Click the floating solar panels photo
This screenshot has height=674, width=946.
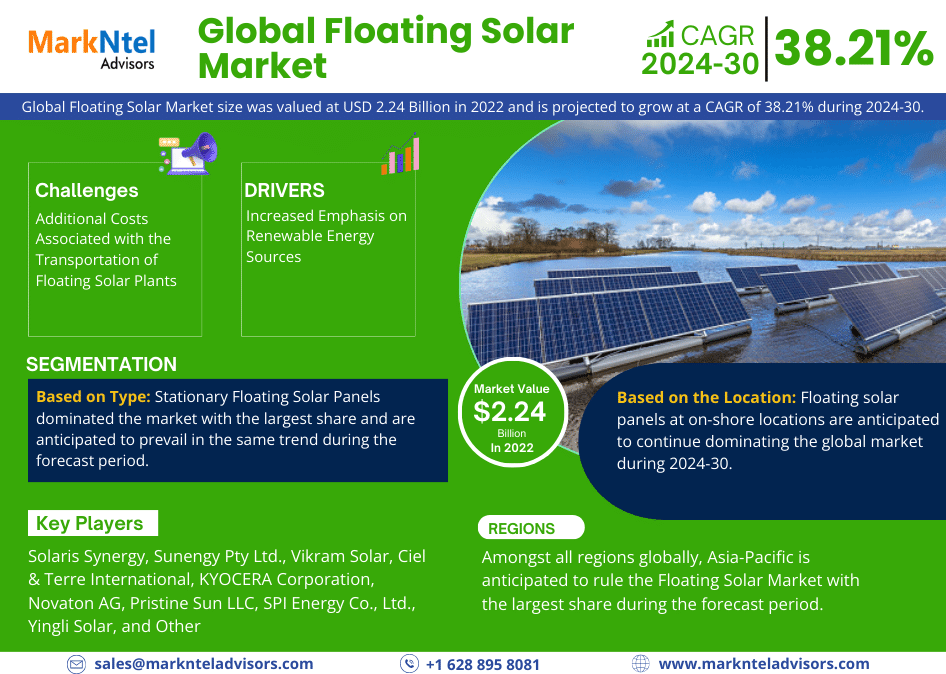pyautogui.click(x=703, y=241)
